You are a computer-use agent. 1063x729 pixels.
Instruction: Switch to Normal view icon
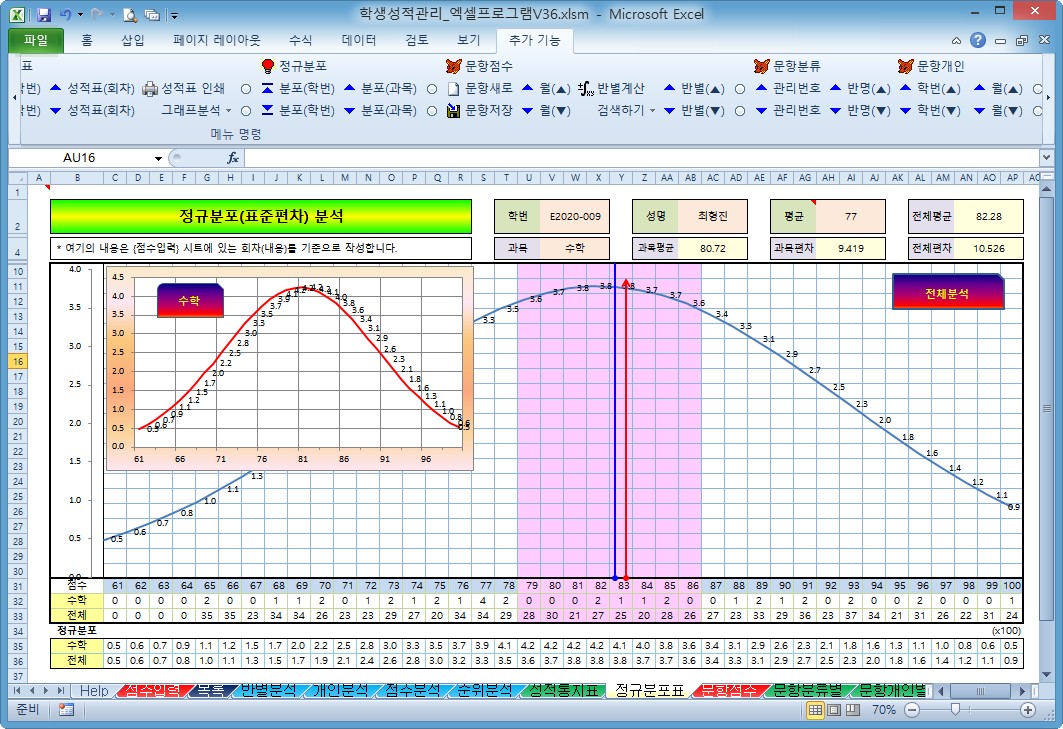coord(816,710)
